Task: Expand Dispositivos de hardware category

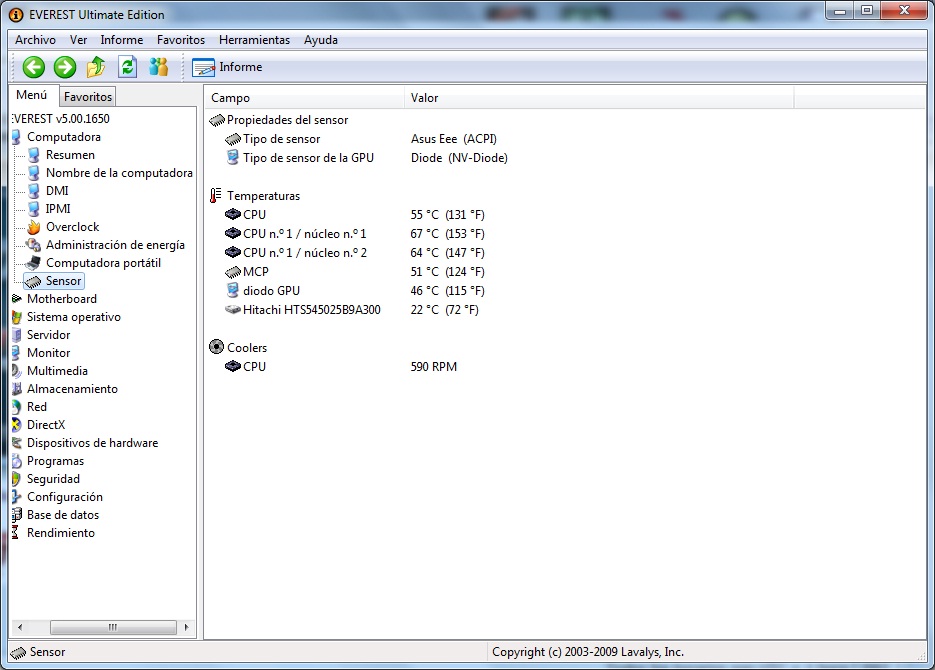Action: 92,443
